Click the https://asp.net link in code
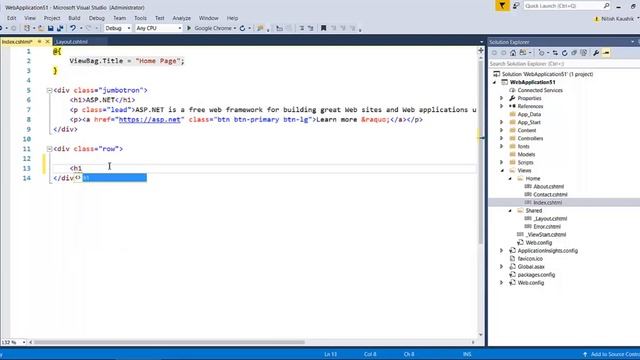The height and width of the screenshot is (360, 640). pyautogui.click(x=149, y=120)
